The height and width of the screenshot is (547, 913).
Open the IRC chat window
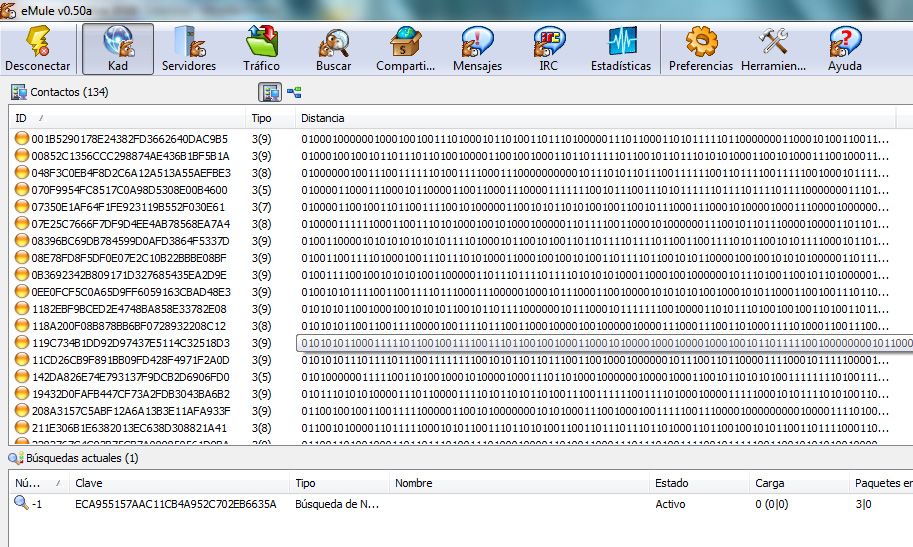[549, 49]
